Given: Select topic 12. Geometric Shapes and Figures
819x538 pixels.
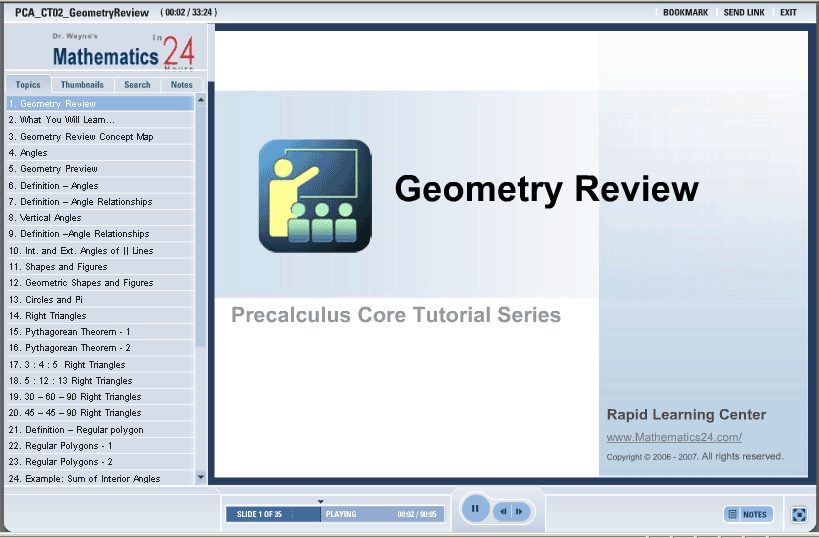Looking at the screenshot, I should [x=100, y=283].
